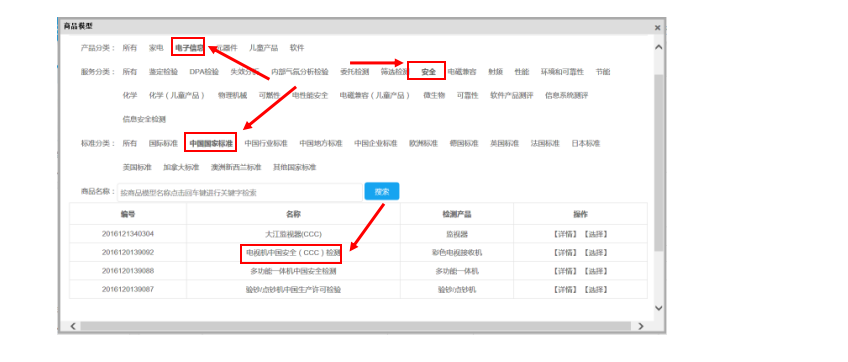Select DPA检验 service category
The width and height of the screenshot is (848, 362).
click(x=204, y=71)
